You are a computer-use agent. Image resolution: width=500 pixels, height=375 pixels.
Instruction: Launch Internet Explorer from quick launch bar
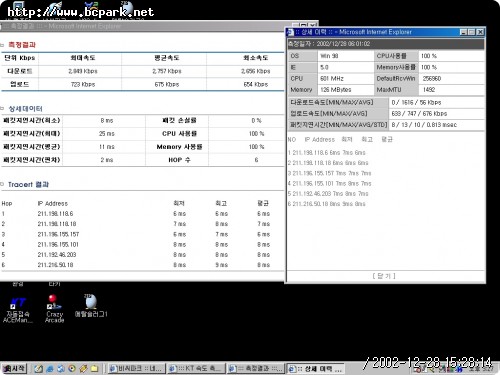pos(50,369)
